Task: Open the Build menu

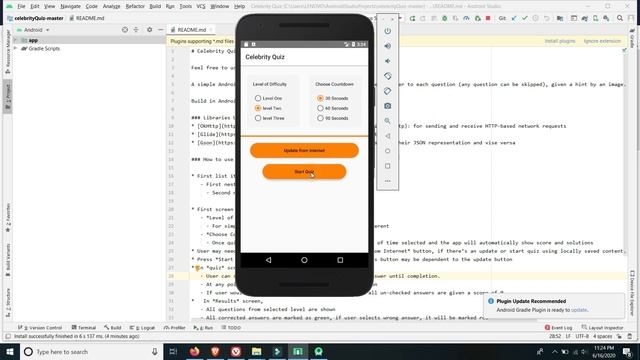Action: [155, 7]
